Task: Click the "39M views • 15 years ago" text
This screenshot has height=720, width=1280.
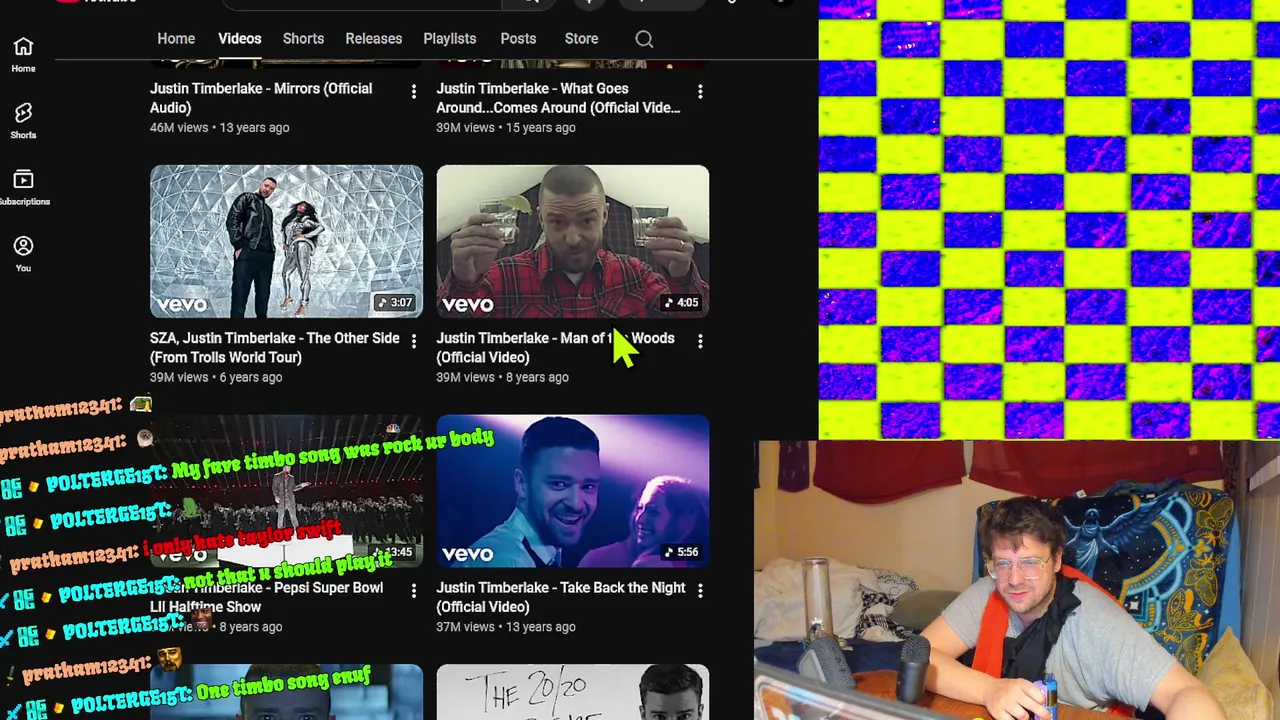Action: pyautogui.click(x=506, y=127)
